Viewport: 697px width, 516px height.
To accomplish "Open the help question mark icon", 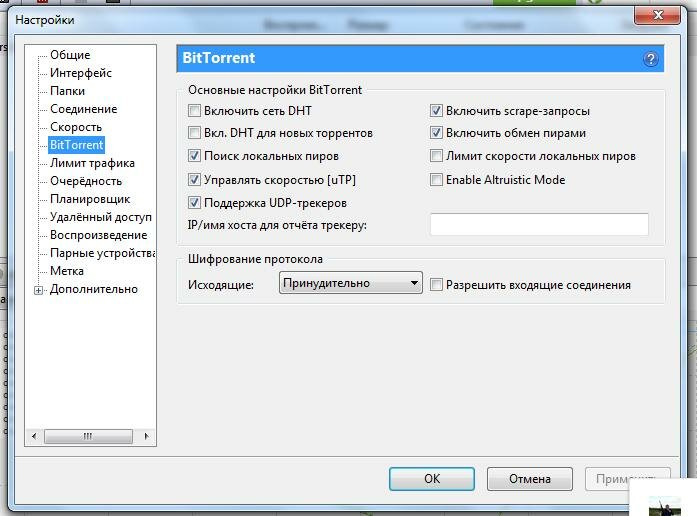I will coord(650,59).
